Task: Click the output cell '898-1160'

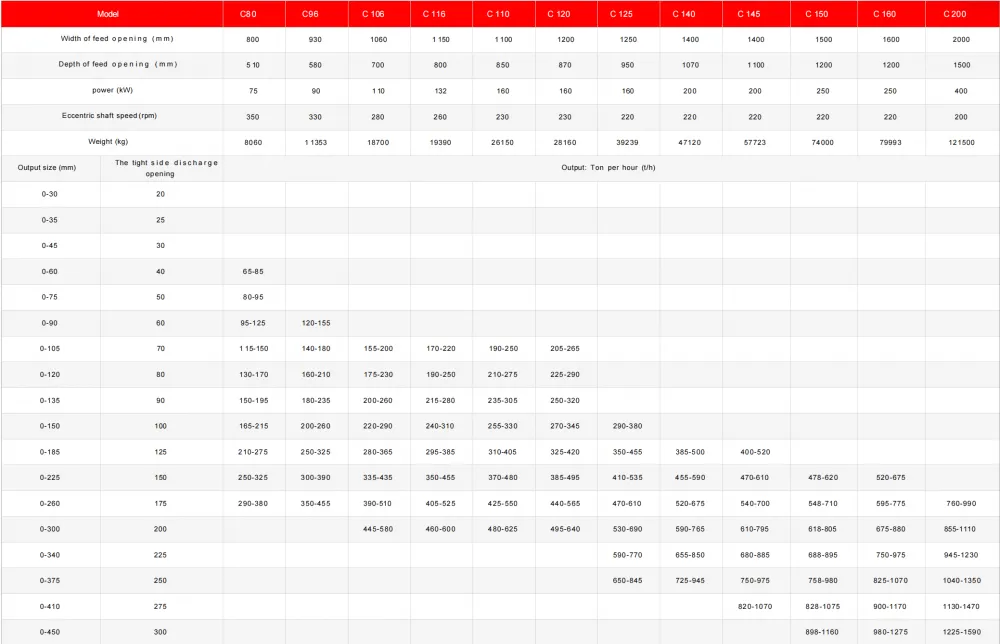Action: [823, 633]
